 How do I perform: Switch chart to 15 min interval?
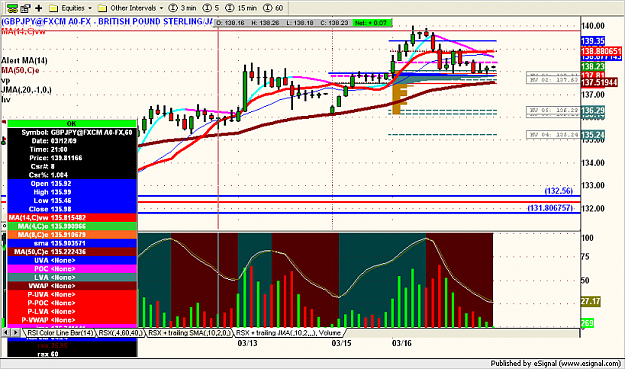tap(241, 8)
